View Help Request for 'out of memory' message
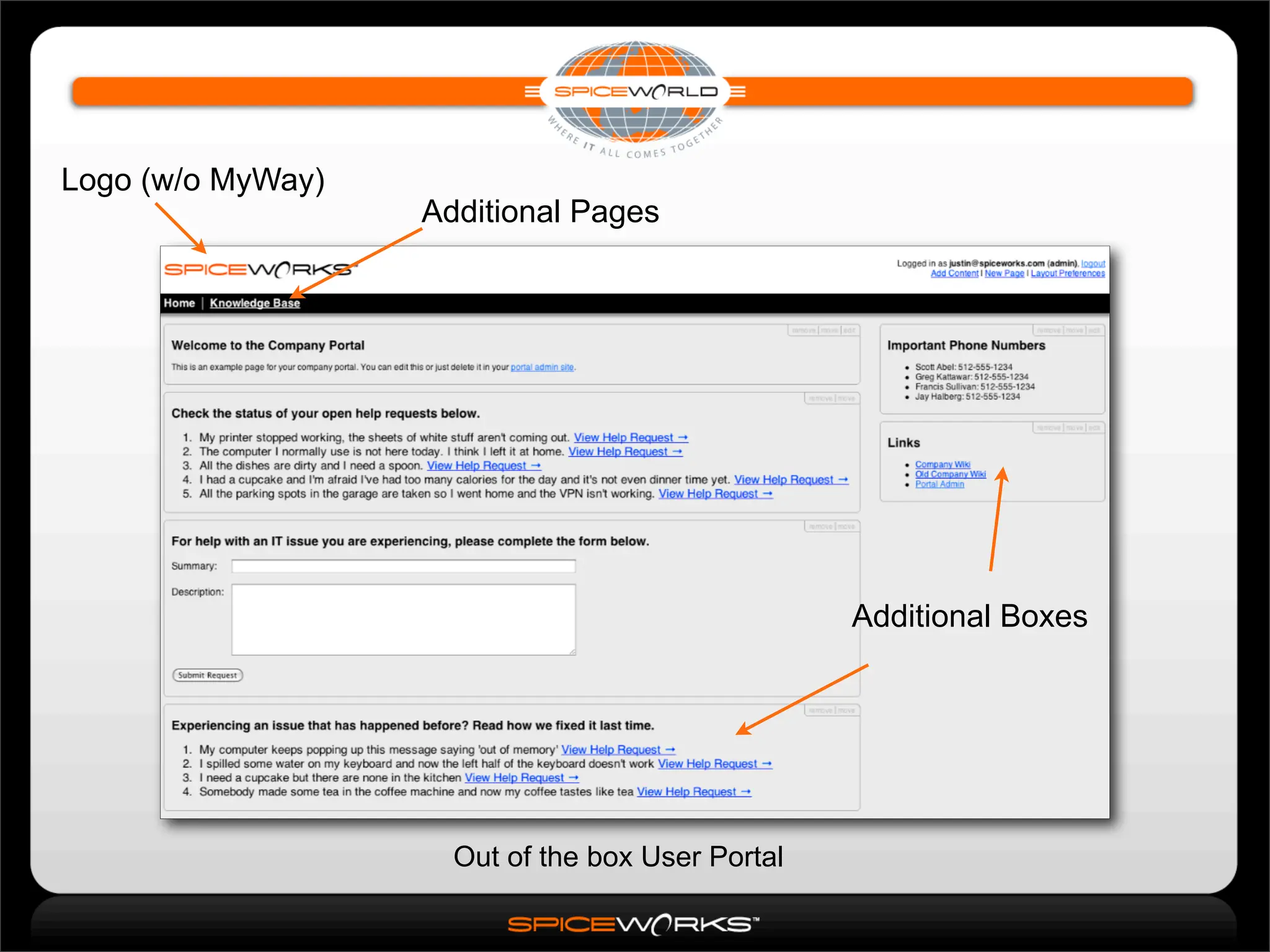 [618, 750]
